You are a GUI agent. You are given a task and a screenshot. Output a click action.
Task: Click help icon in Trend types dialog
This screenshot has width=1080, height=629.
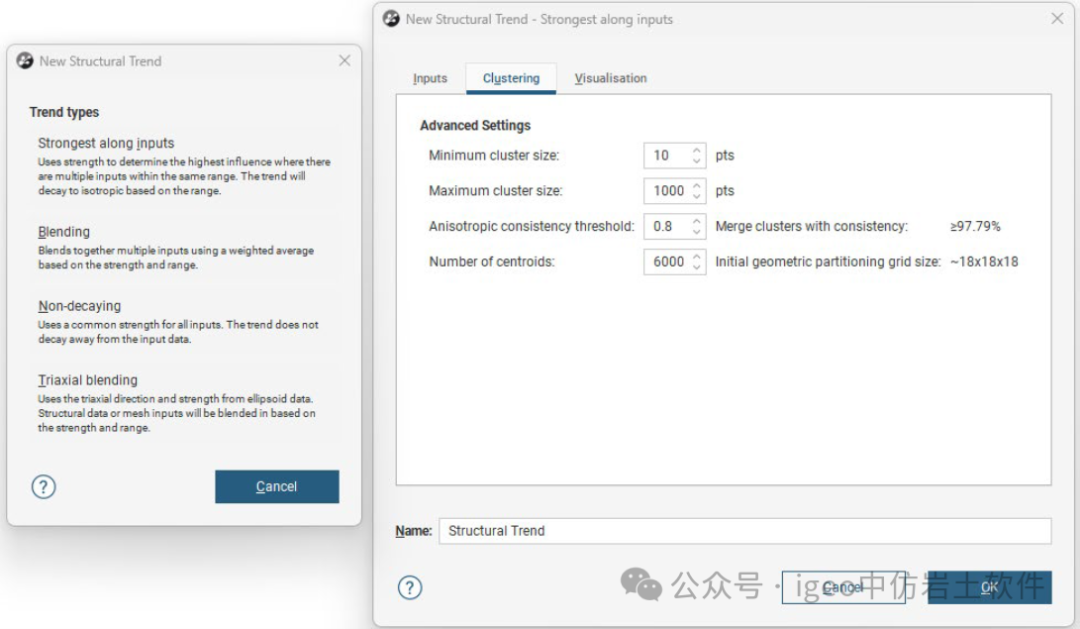pyautogui.click(x=44, y=487)
